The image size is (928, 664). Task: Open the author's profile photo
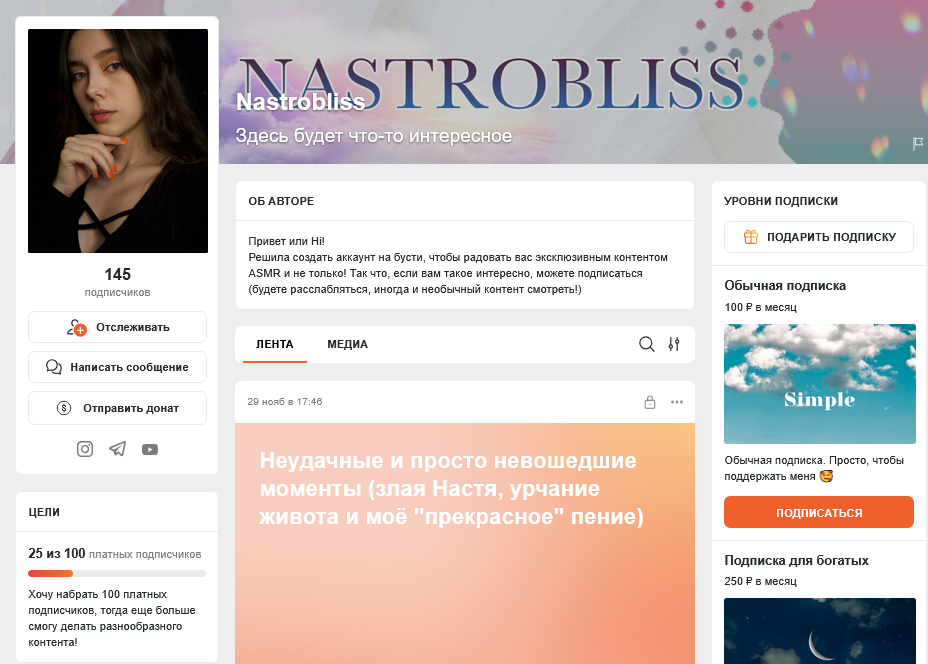coord(118,141)
